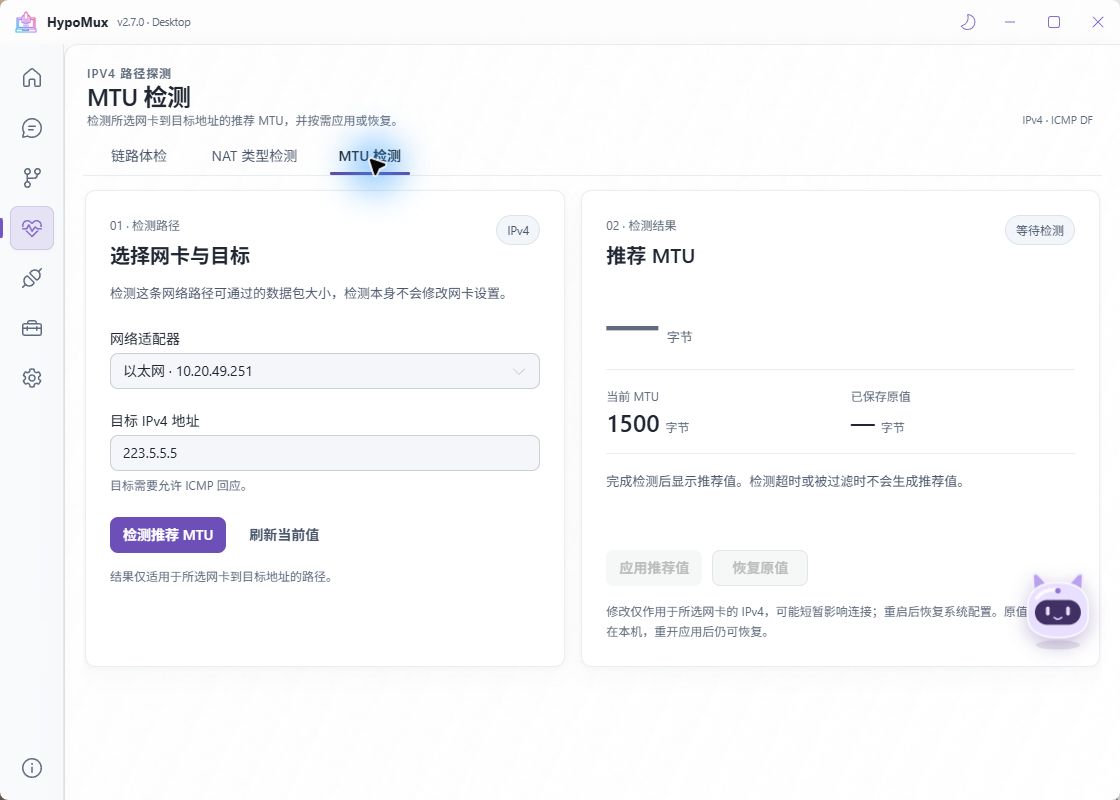Click the 01 · 检测路径 step label
1120x800 pixels.
pyautogui.click(x=144, y=226)
